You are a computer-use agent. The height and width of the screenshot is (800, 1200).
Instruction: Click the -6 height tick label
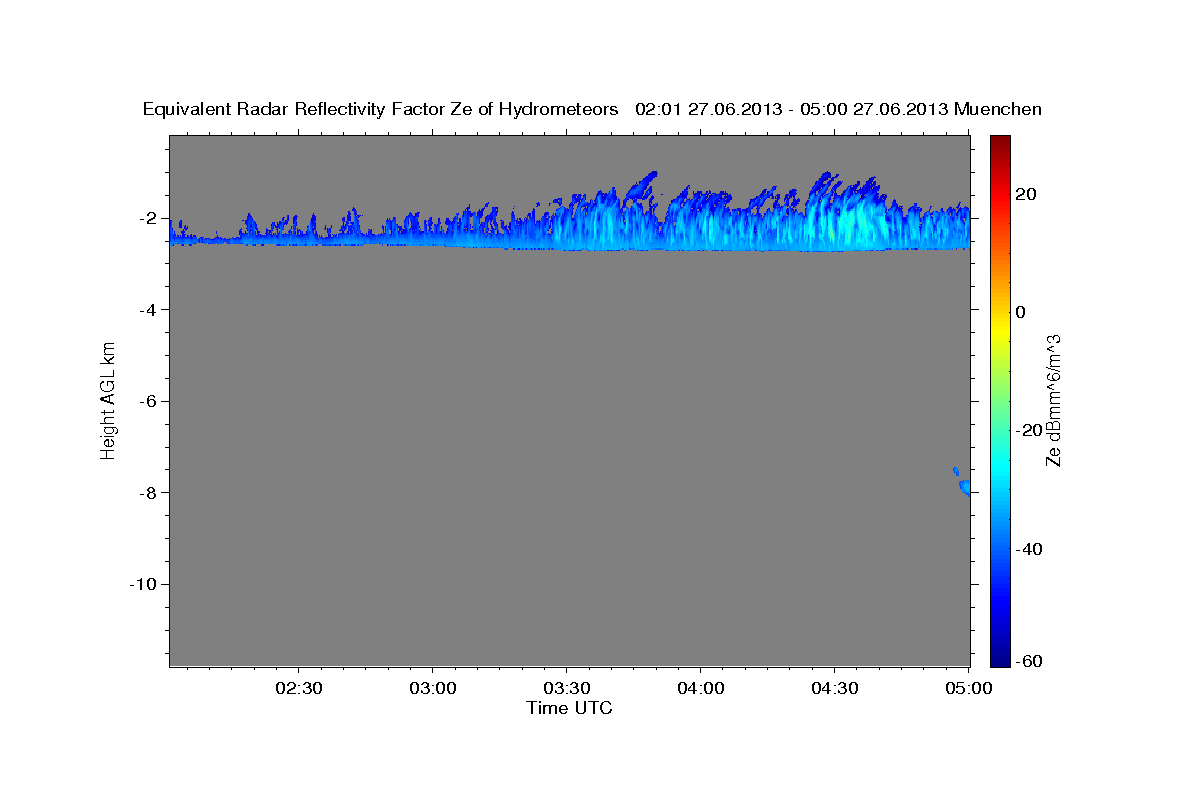[x=148, y=401]
